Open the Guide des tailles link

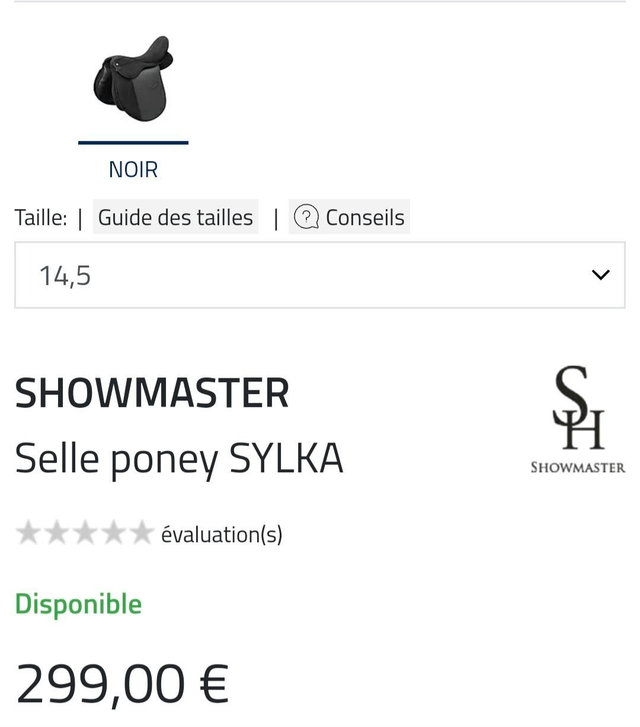tap(175, 217)
